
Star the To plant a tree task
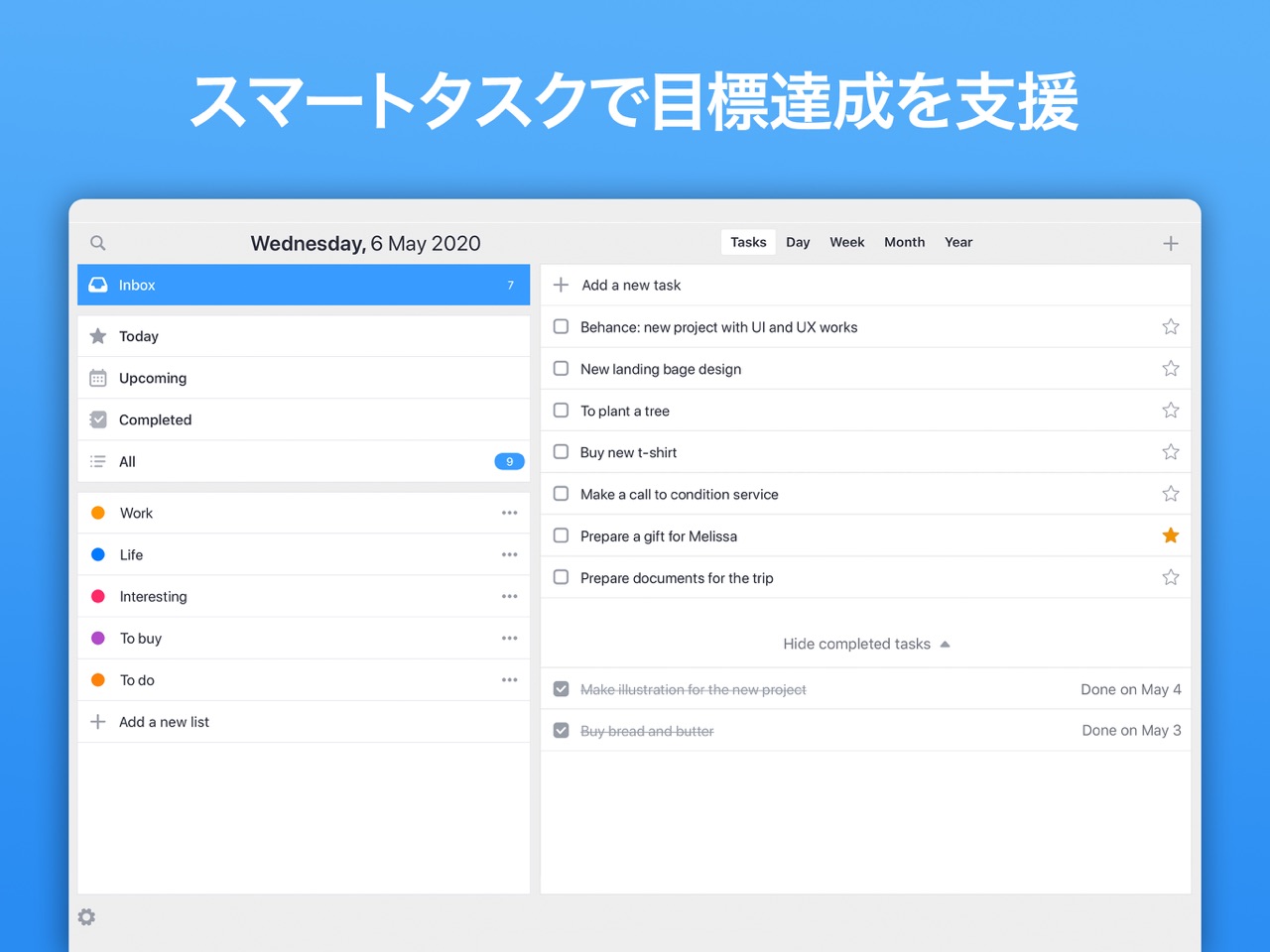click(1171, 411)
